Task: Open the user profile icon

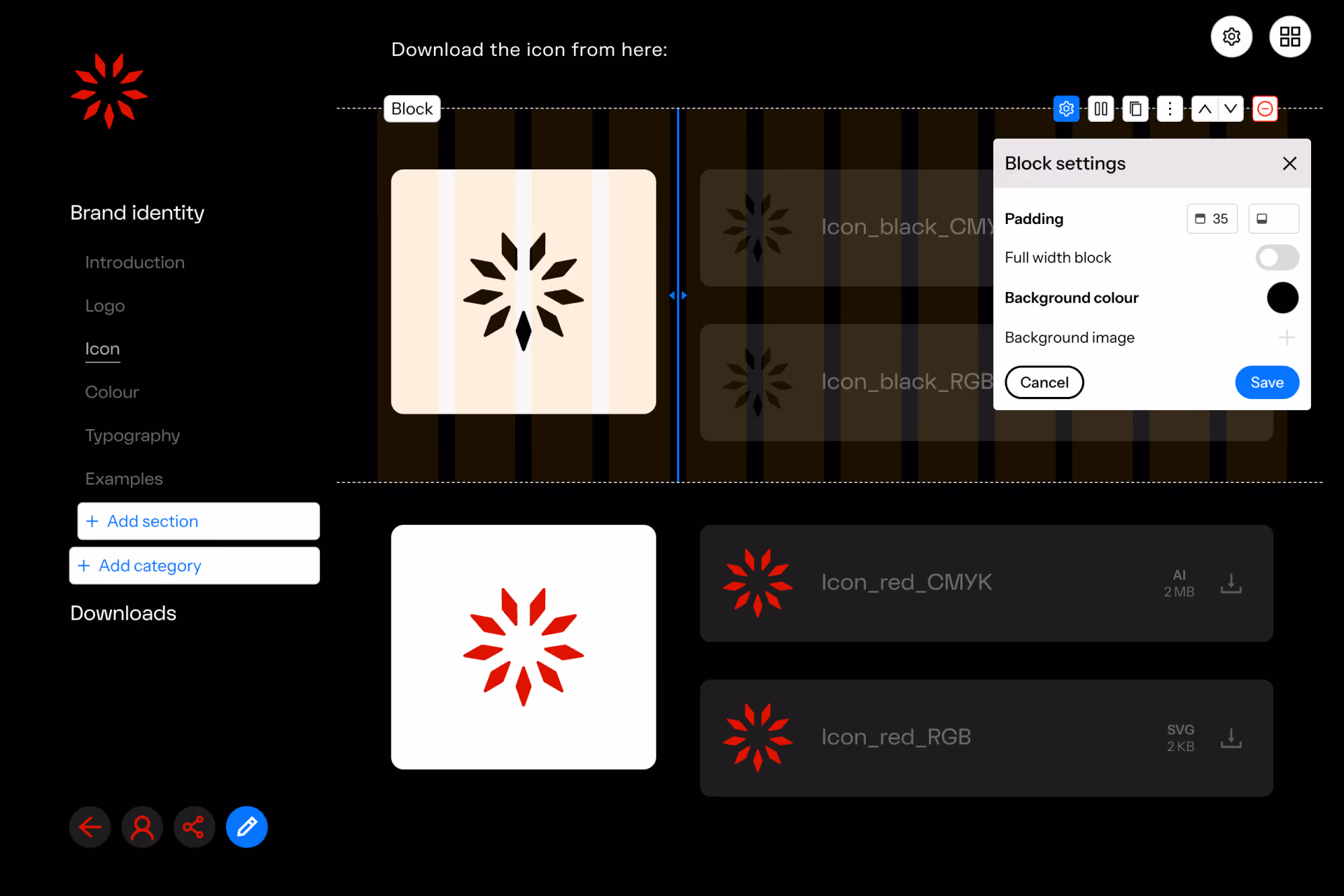Action: tap(142, 827)
